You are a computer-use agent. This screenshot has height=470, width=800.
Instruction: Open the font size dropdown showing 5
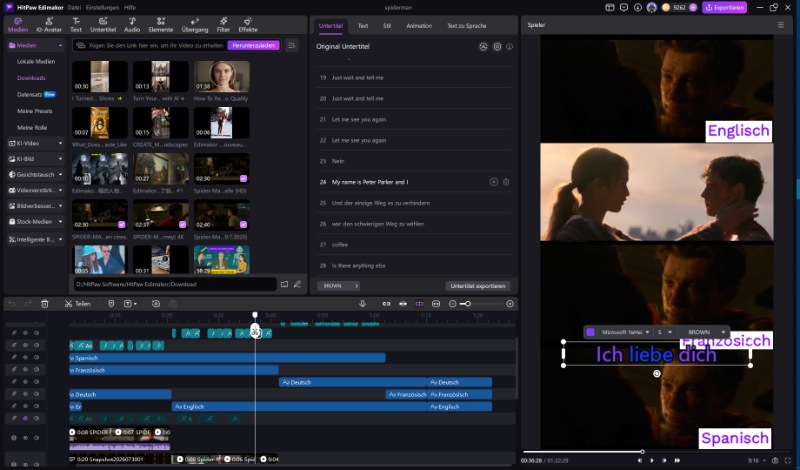[x=664, y=332]
